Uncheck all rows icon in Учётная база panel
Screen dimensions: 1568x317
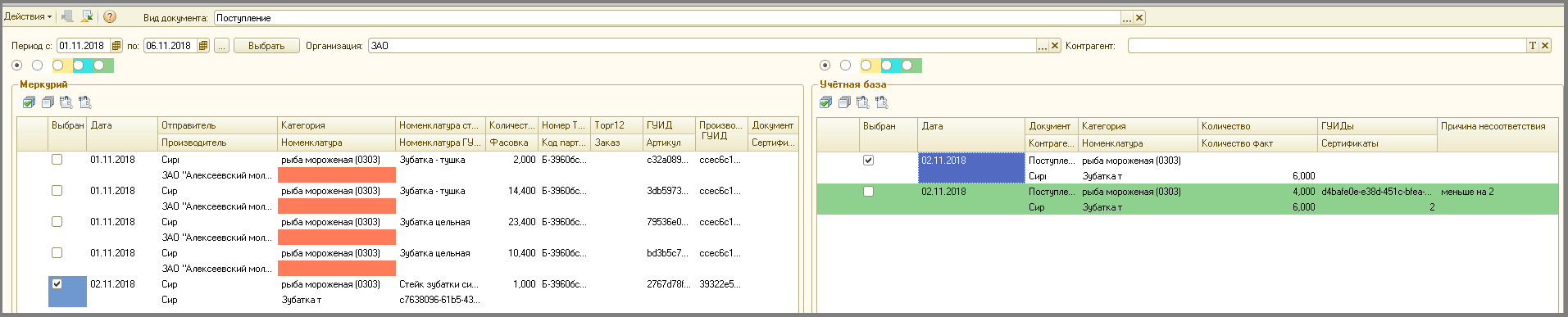844,102
